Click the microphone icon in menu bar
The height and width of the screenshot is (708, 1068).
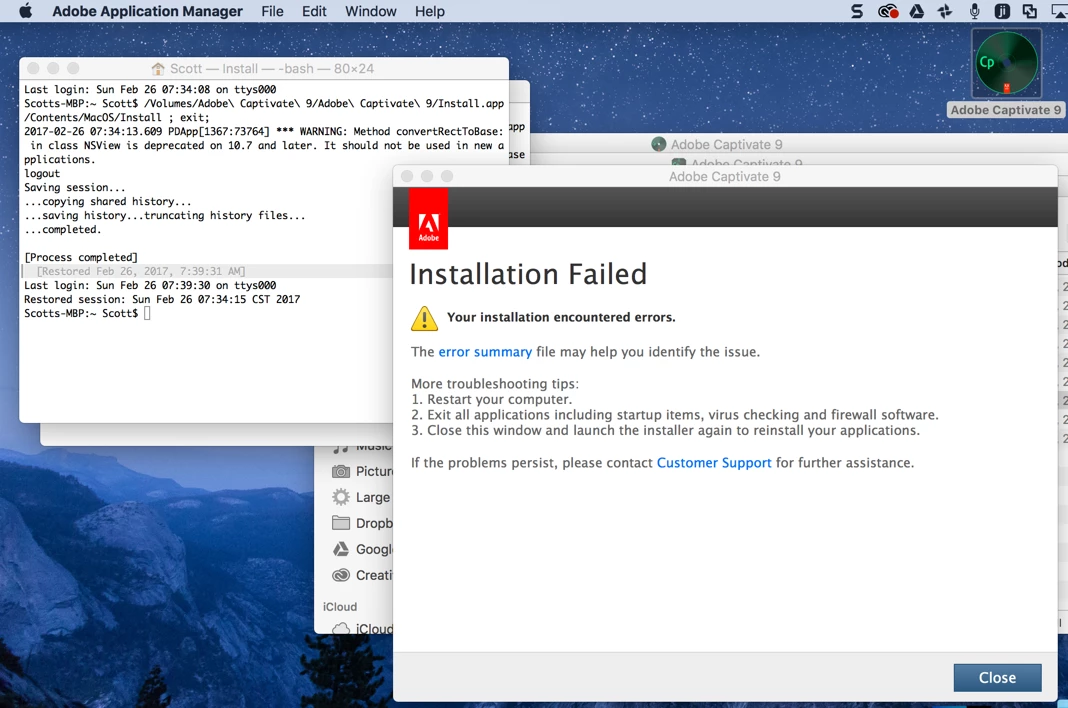coord(975,11)
